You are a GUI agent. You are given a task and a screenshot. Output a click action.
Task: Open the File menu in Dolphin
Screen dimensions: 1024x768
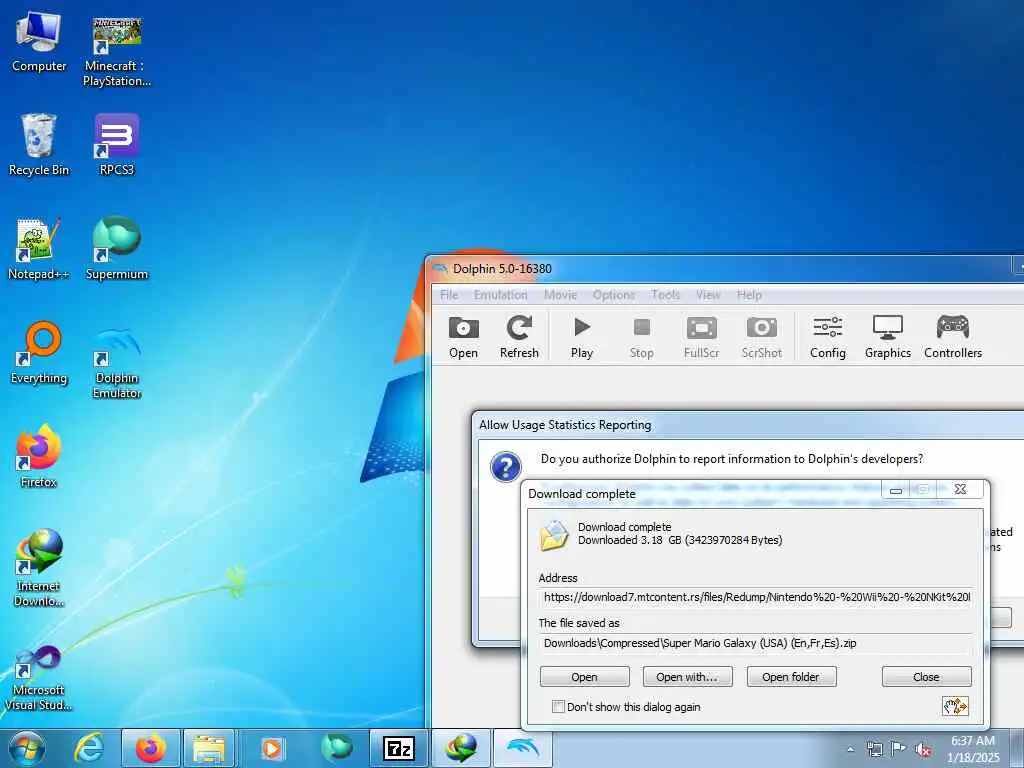449,295
